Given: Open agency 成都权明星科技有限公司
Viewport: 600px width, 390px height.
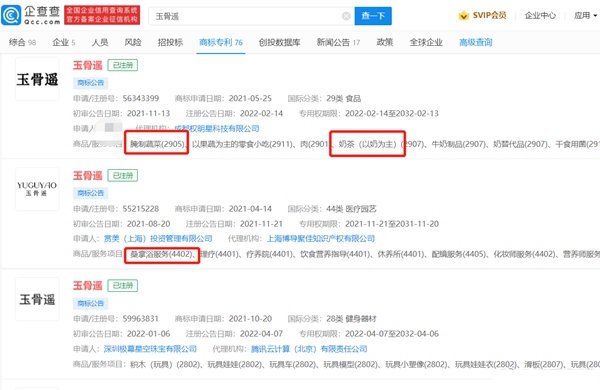Looking at the screenshot, I should tap(217, 128).
